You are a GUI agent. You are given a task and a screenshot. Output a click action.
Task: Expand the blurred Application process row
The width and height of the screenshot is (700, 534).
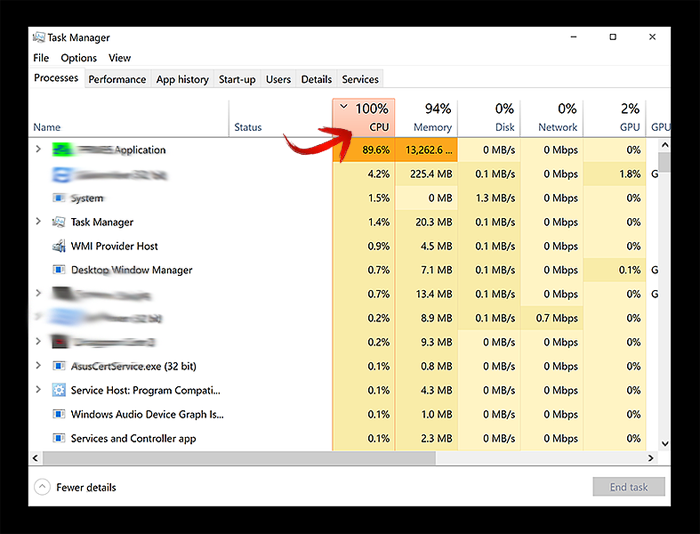pos(38,149)
